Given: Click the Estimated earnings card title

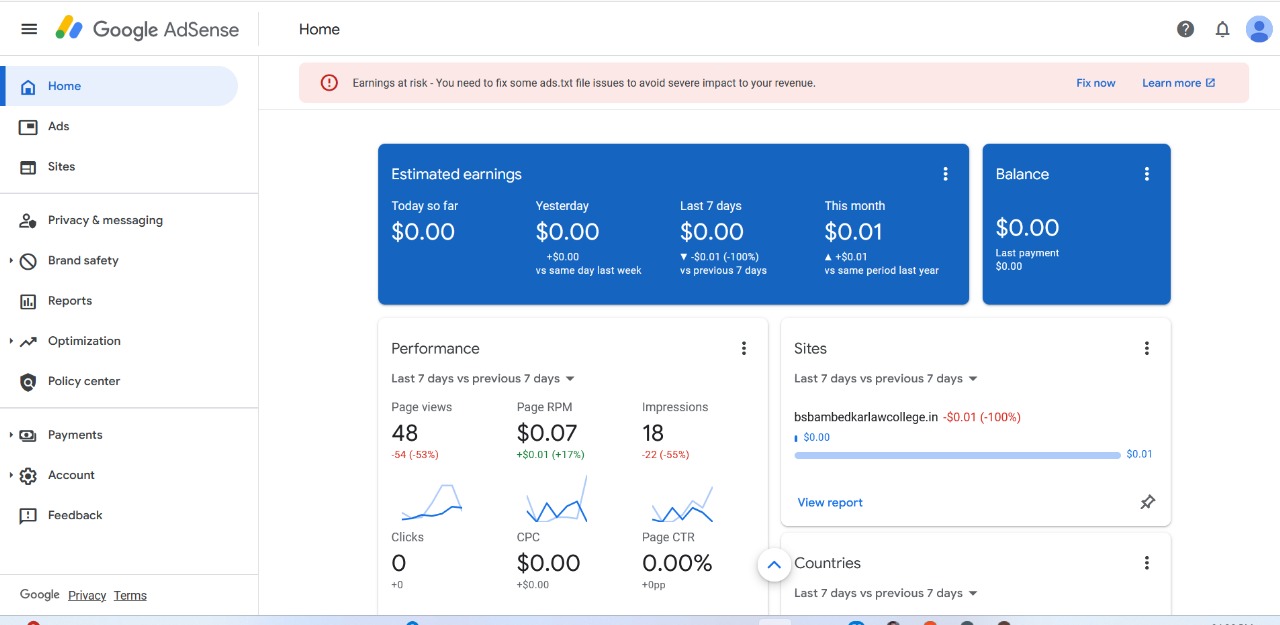Looking at the screenshot, I should pos(456,174).
